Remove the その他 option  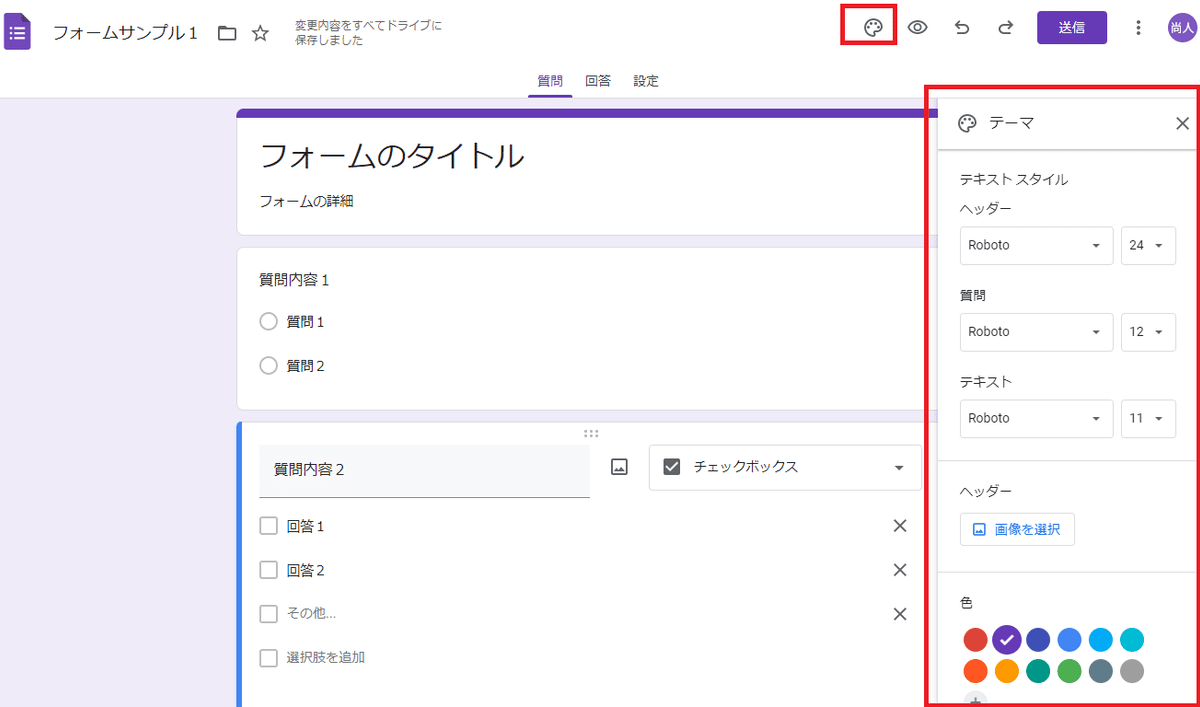(900, 614)
